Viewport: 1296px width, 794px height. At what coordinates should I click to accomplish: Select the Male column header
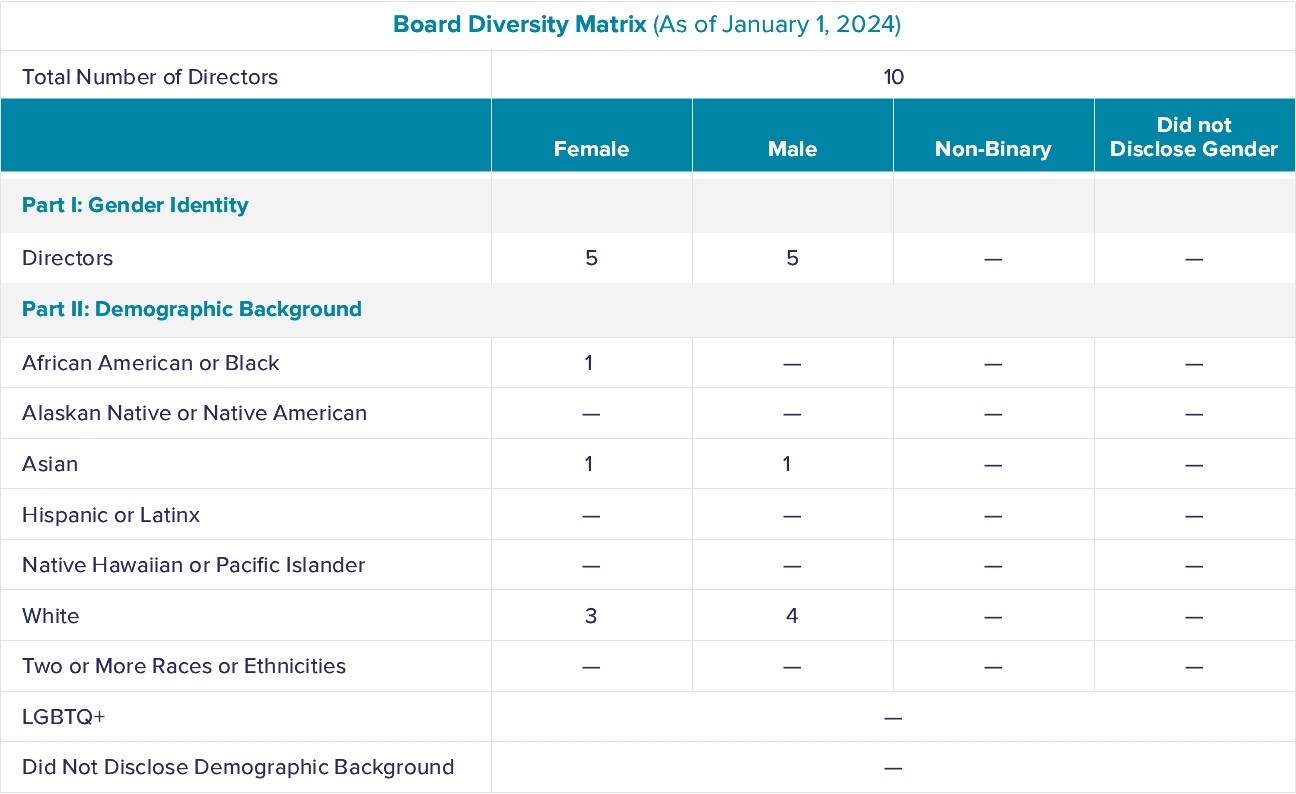(x=792, y=149)
